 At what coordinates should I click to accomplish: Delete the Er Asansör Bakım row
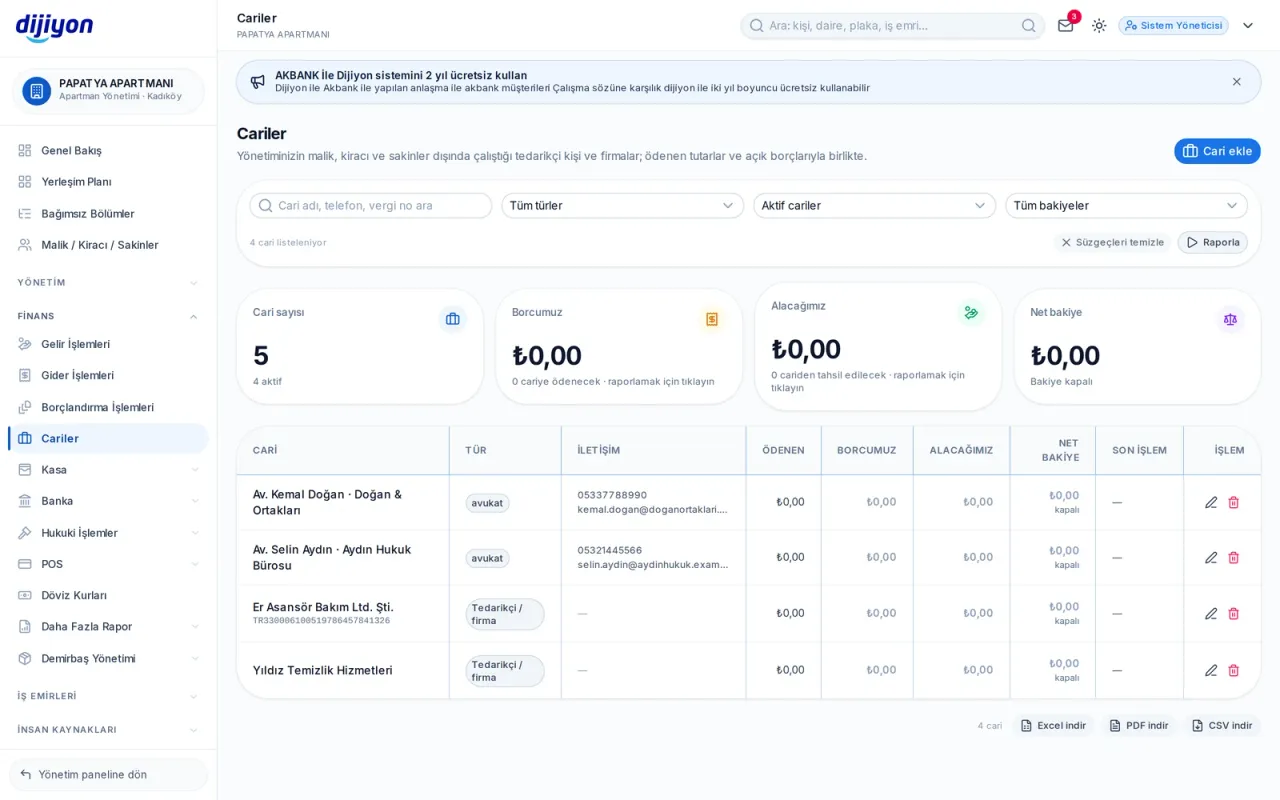[1234, 613]
